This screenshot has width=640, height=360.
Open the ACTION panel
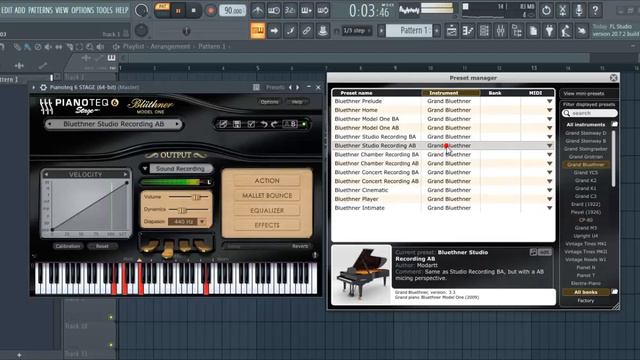click(x=267, y=180)
